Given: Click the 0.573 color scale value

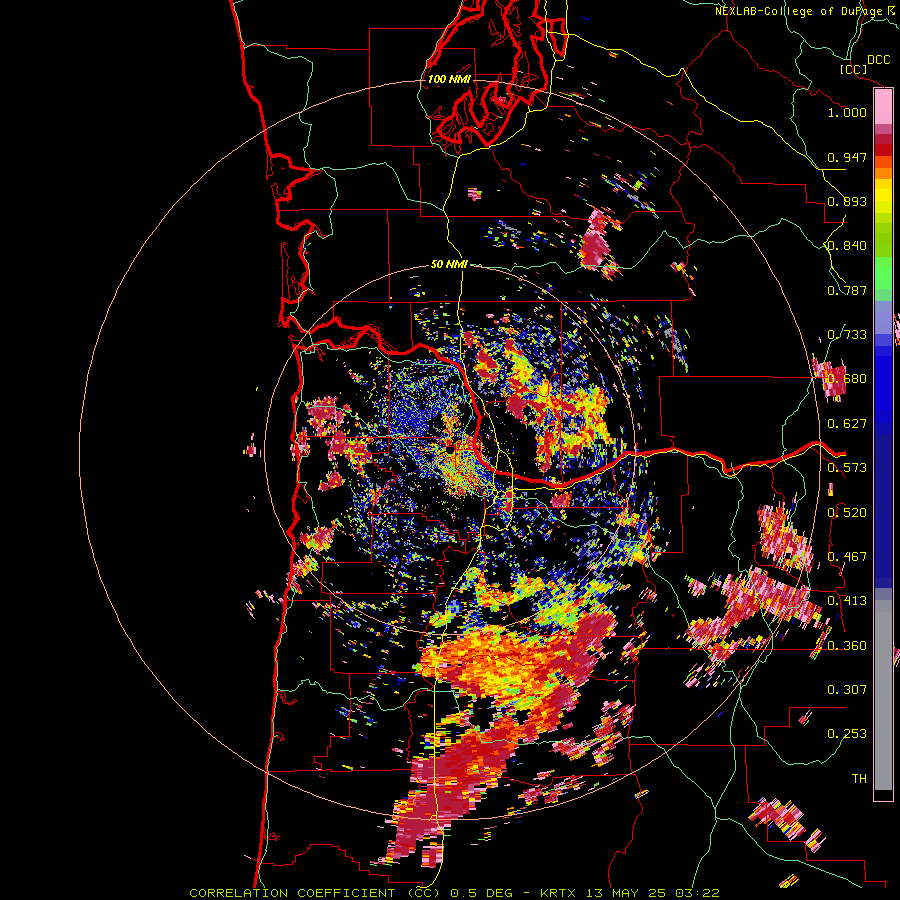Looking at the screenshot, I should 847,468.
